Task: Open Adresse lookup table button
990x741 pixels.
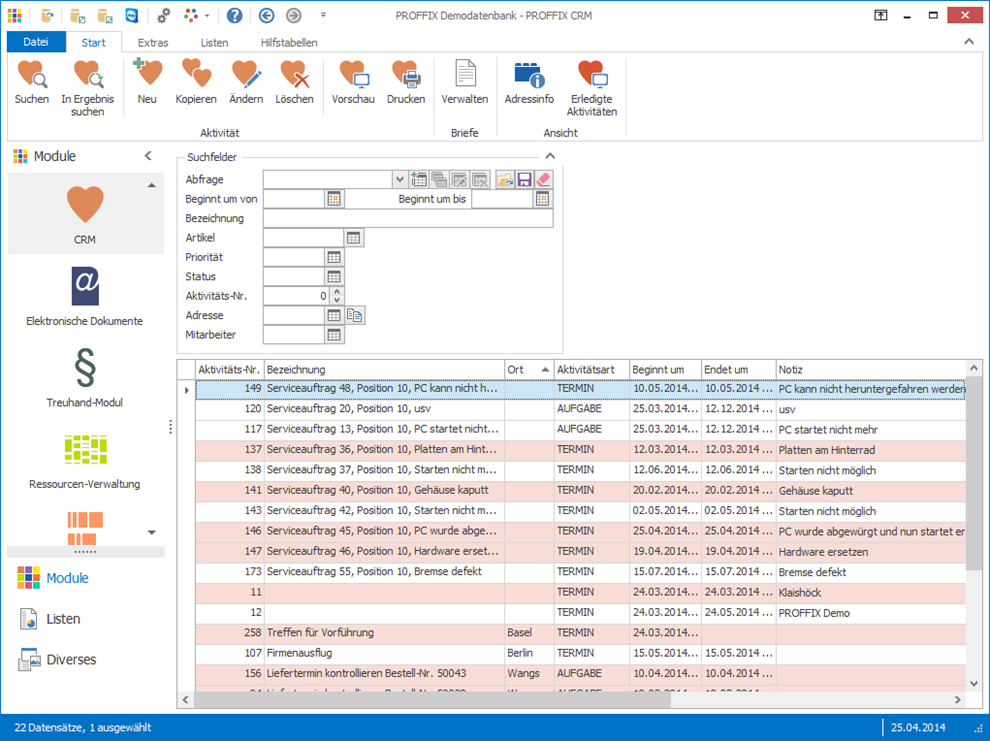Action: pyautogui.click(x=334, y=316)
